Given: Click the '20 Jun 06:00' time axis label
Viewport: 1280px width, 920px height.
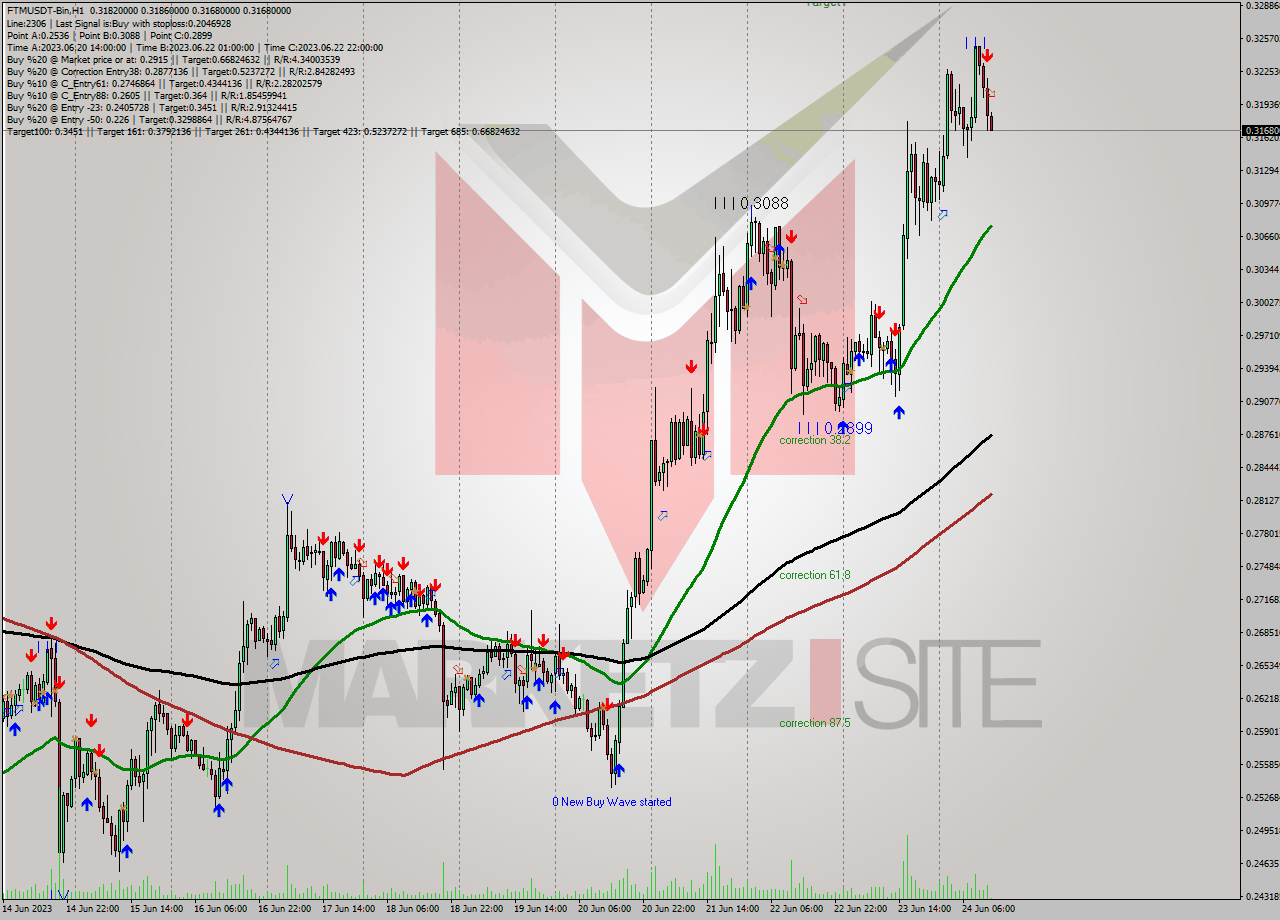Looking at the screenshot, I should click(606, 909).
